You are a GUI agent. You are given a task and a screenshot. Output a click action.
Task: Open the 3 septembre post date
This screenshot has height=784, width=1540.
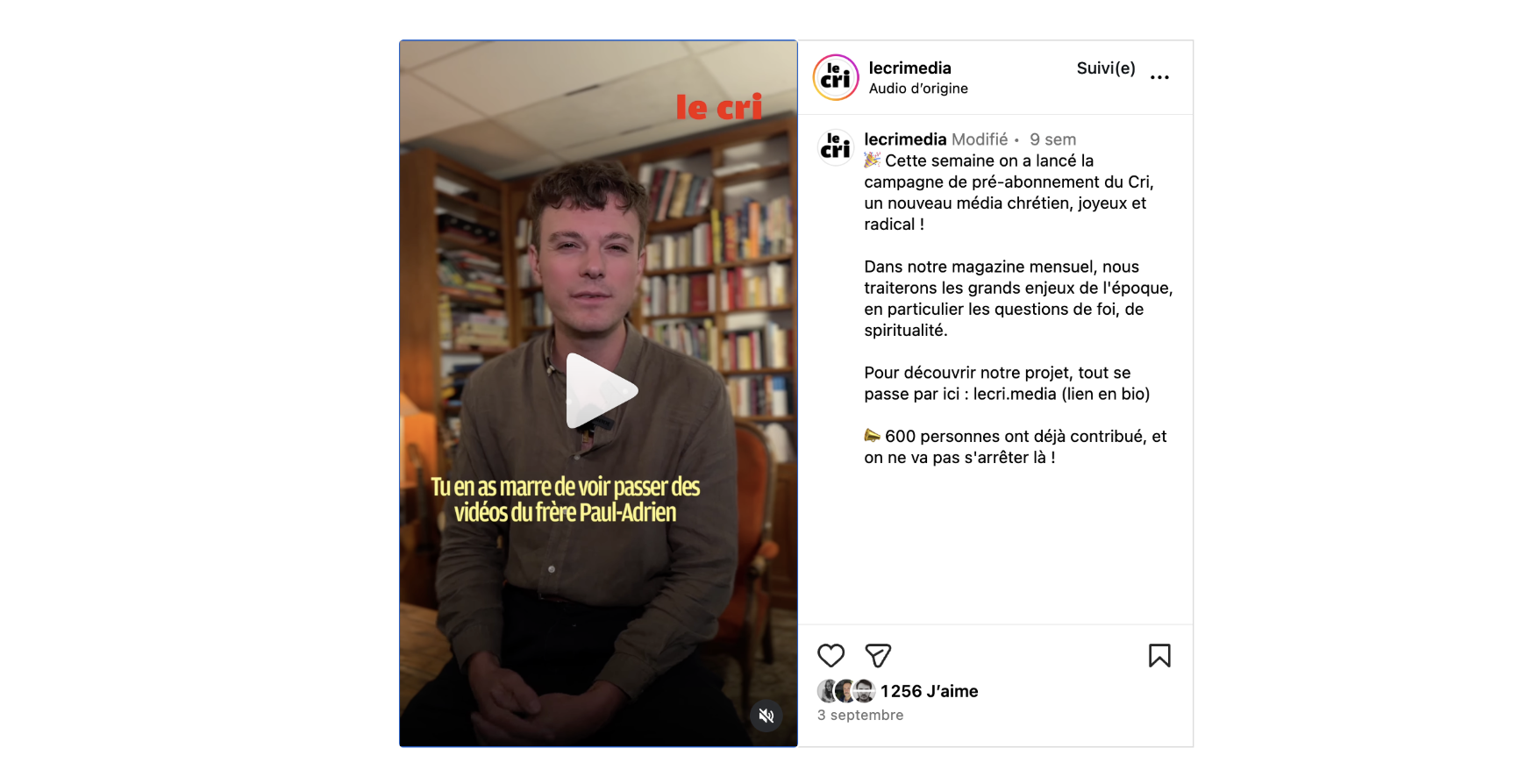tap(860, 716)
